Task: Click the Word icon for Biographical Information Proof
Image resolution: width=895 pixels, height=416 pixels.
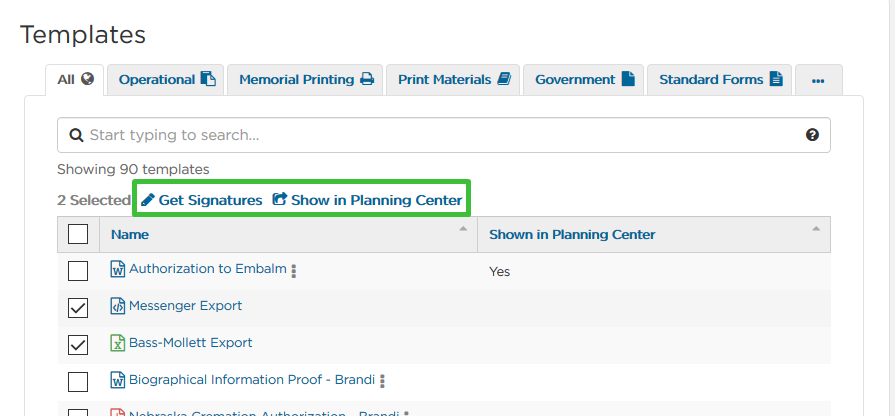Action: pyautogui.click(x=117, y=380)
